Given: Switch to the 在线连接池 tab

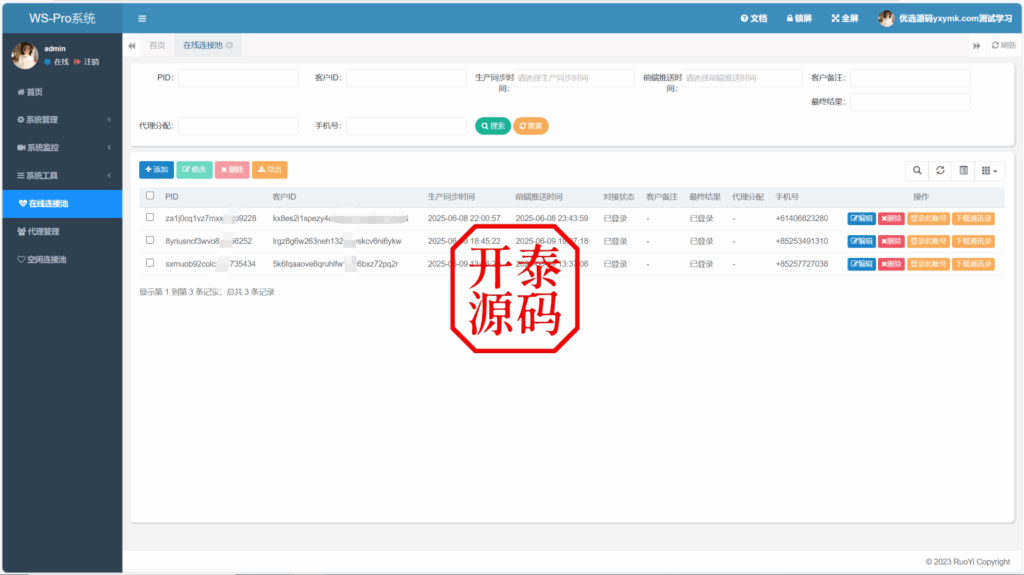Looking at the screenshot, I should 202,45.
